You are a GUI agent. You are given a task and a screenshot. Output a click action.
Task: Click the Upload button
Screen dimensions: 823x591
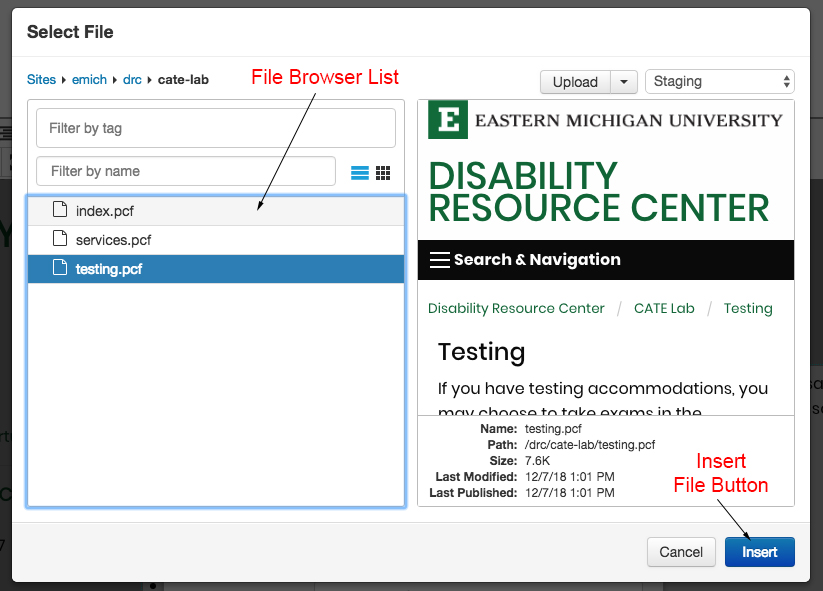pyautogui.click(x=575, y=82)
